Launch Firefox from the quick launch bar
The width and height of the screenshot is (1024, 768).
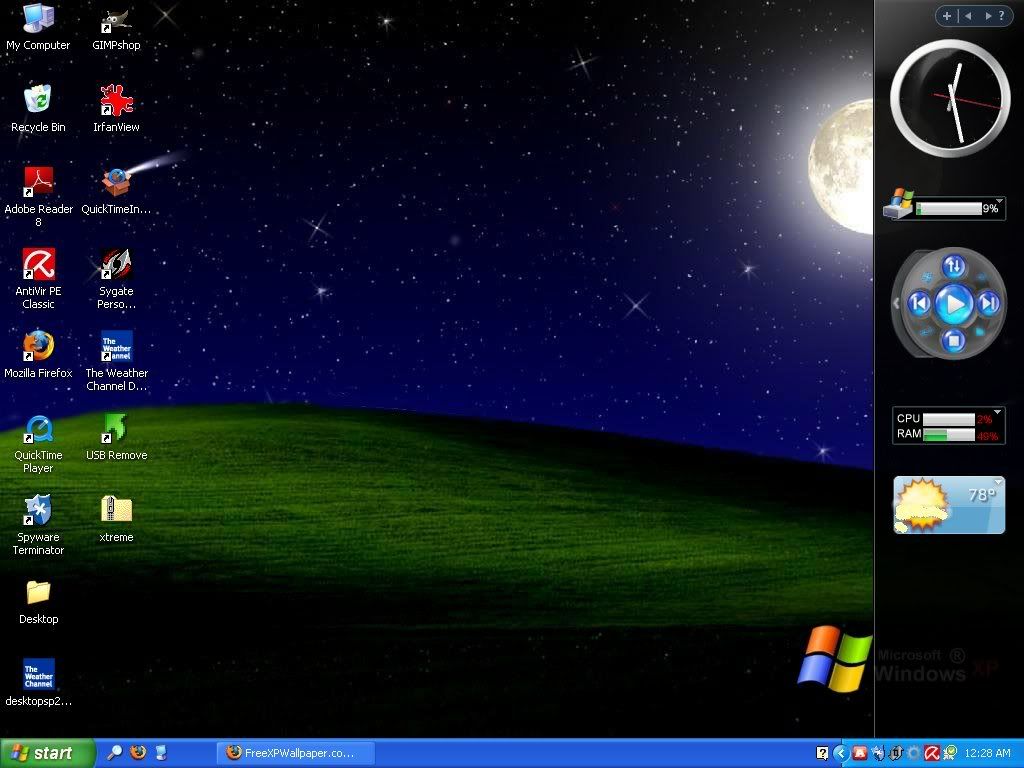138,753
